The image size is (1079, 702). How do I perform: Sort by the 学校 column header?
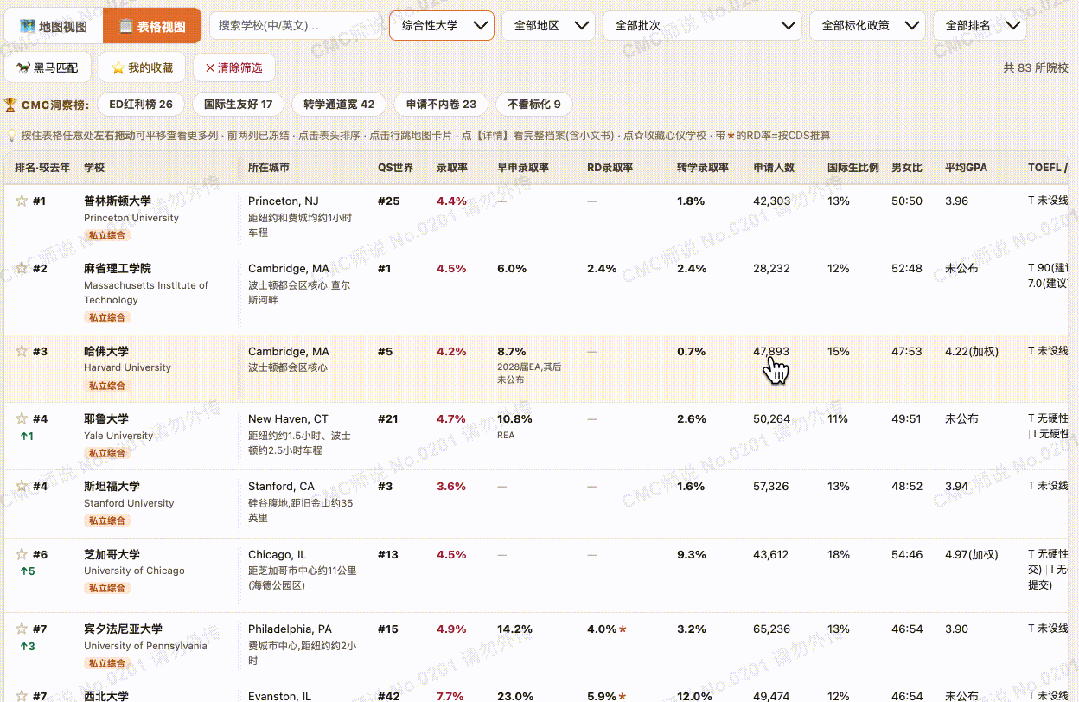click(94, 167)
